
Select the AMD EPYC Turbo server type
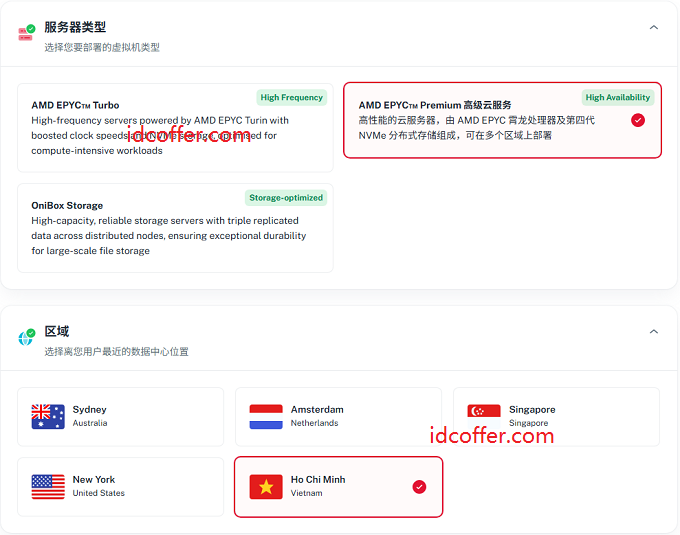click(75, 105)
